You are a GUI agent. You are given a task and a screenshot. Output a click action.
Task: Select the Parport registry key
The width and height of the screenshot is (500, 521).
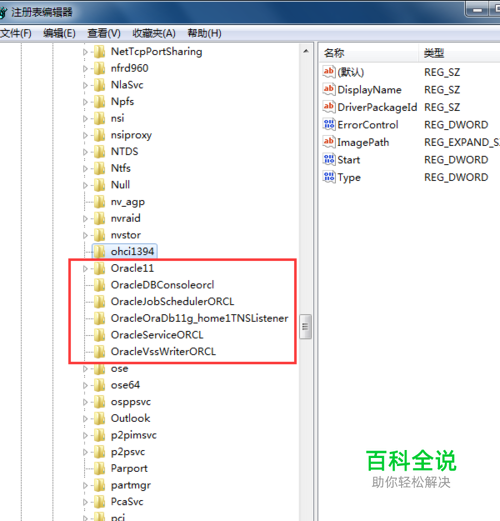[129, 469]
